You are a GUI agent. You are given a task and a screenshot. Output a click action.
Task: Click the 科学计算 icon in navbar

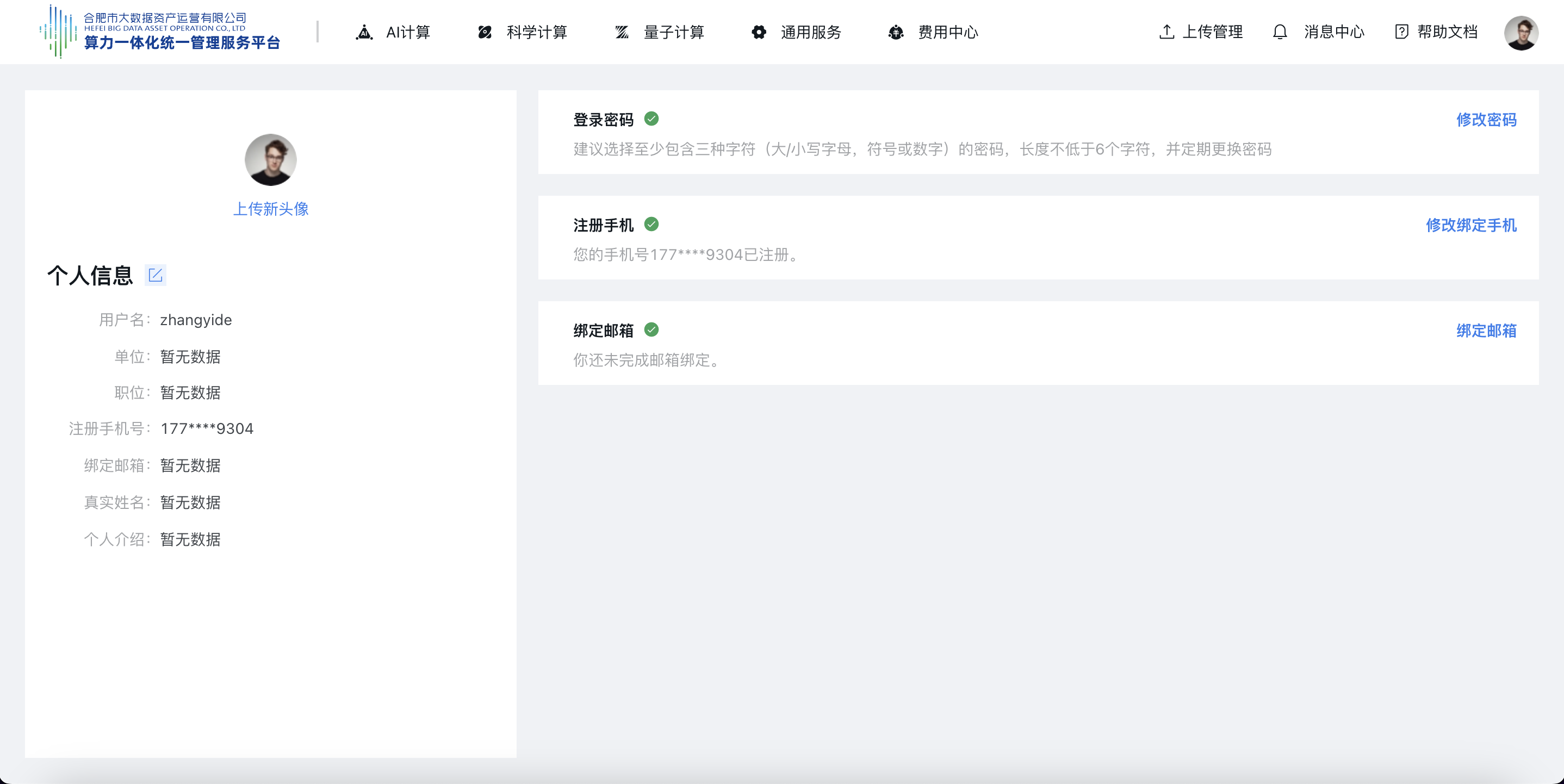click(485, 32)
